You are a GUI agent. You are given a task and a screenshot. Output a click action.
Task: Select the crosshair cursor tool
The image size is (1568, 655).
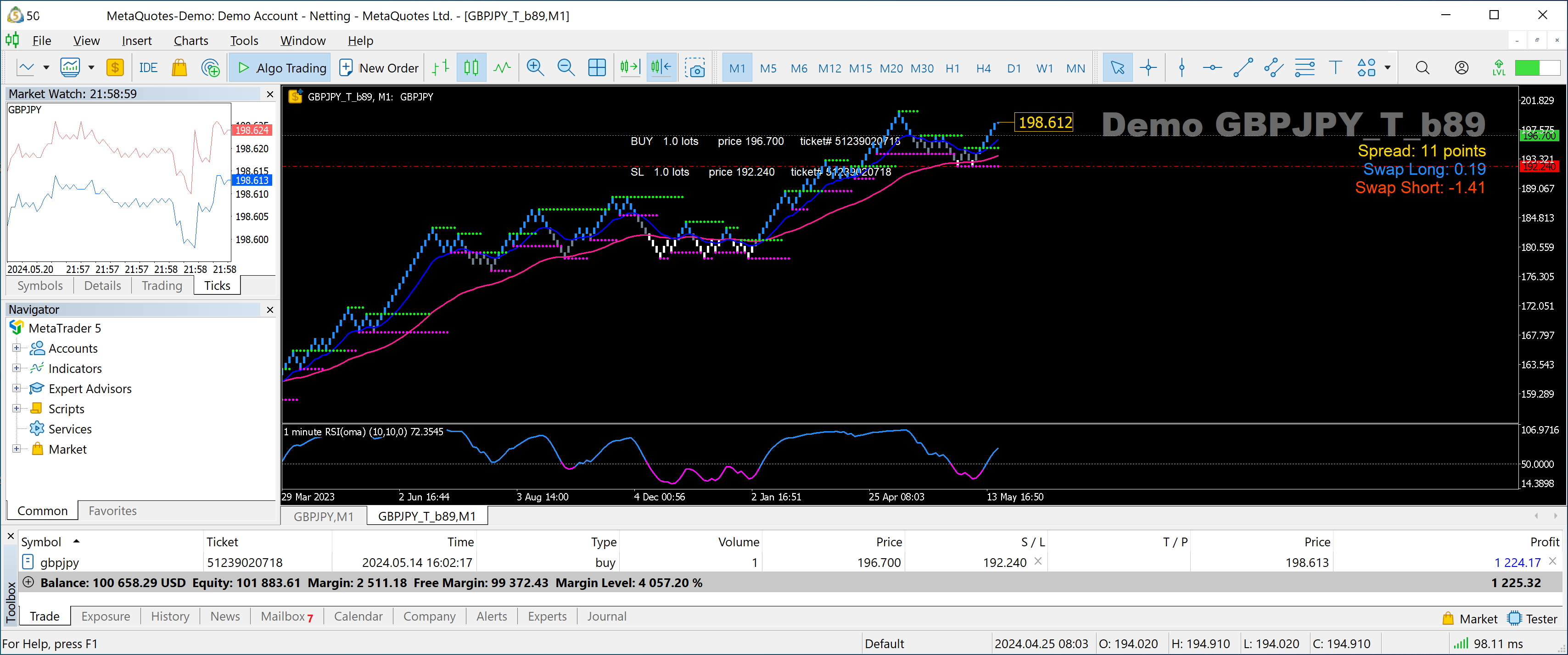tap(1148, 67)
